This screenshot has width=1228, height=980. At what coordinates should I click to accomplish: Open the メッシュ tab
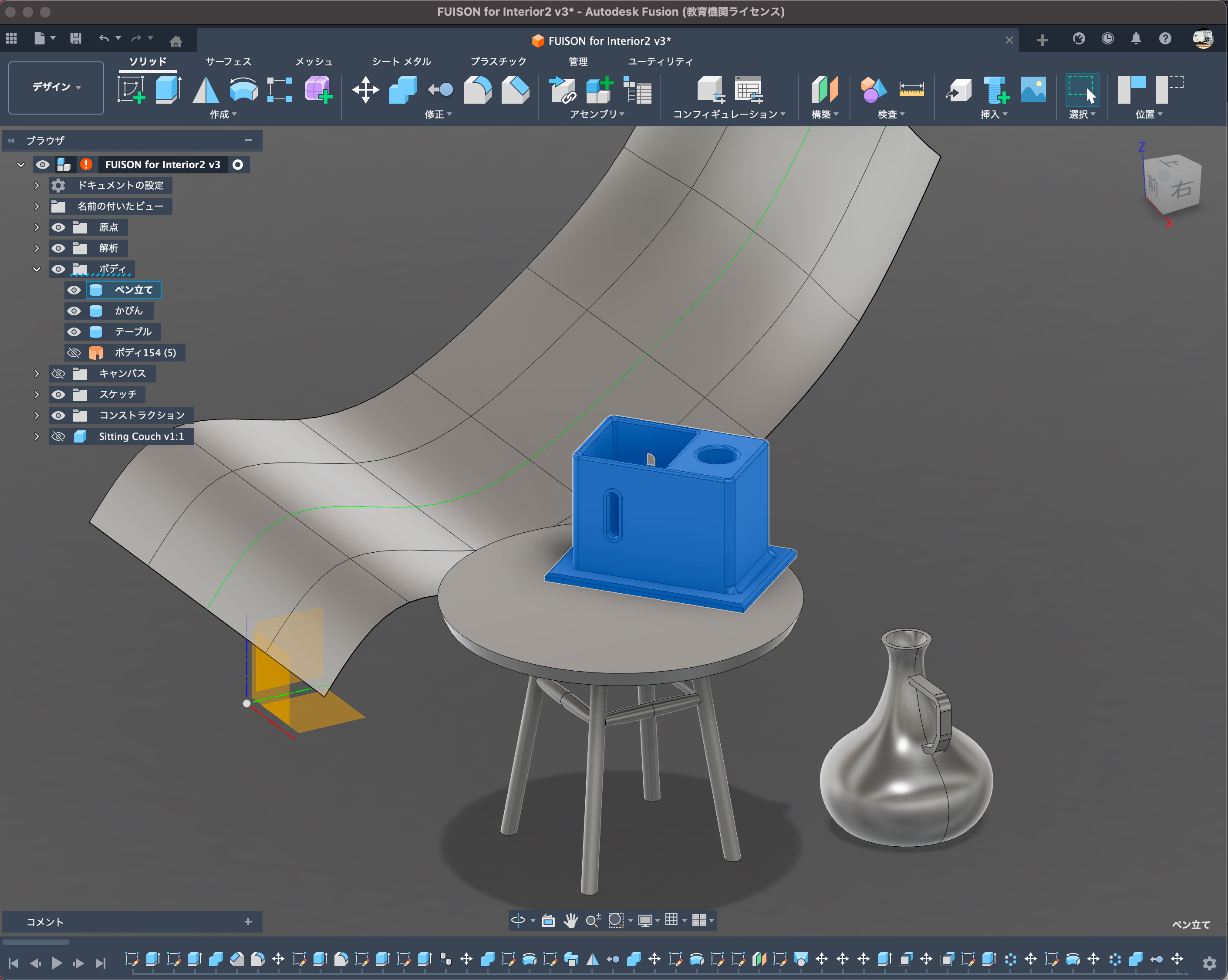point(313,61)
